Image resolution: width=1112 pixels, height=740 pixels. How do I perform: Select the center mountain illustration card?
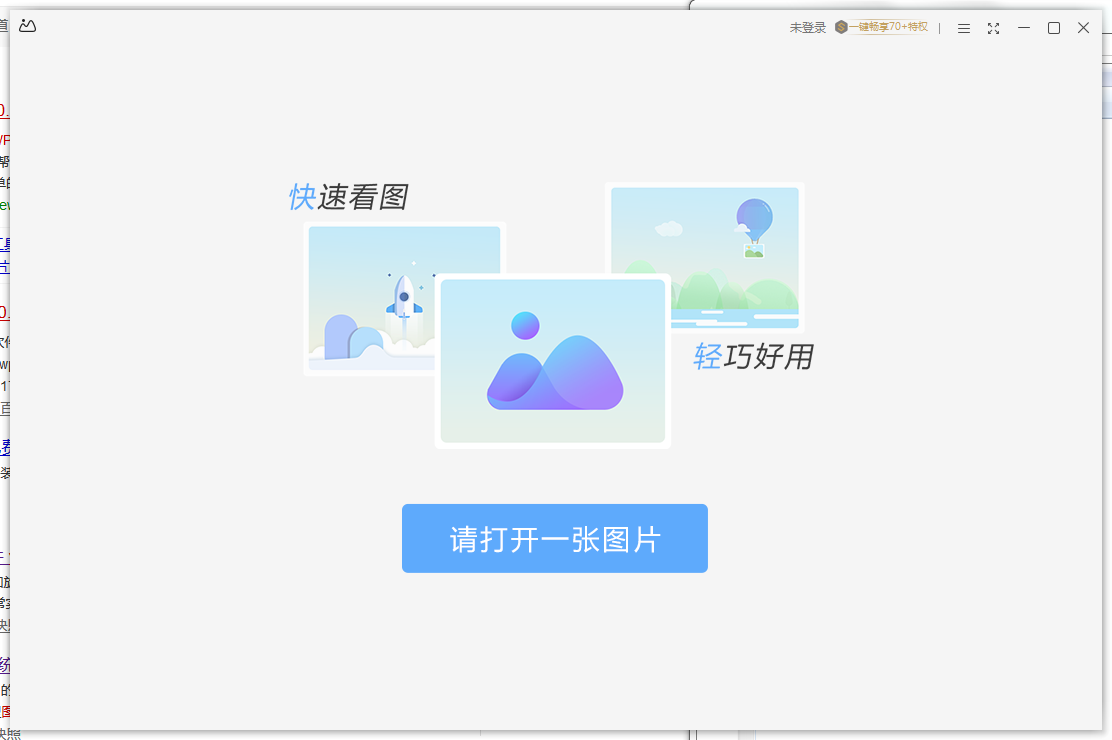coord(552,360)
